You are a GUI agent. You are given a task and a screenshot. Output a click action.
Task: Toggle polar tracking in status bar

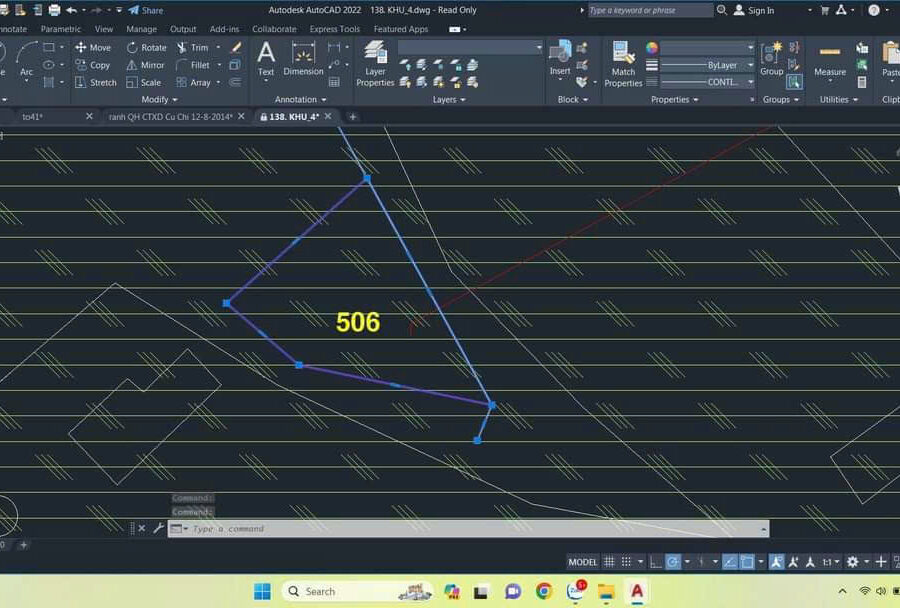coord(674,562)
